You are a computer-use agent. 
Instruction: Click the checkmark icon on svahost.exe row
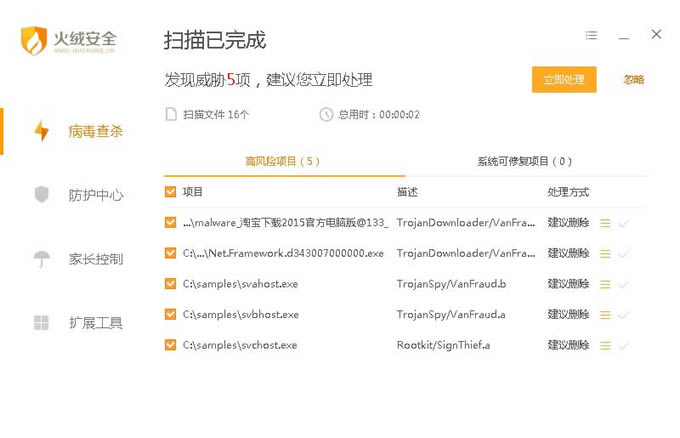click(624, 284)
